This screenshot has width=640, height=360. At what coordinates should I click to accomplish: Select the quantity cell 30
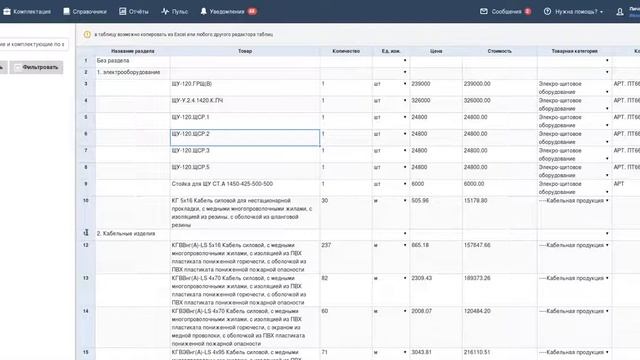click(346, 213)
